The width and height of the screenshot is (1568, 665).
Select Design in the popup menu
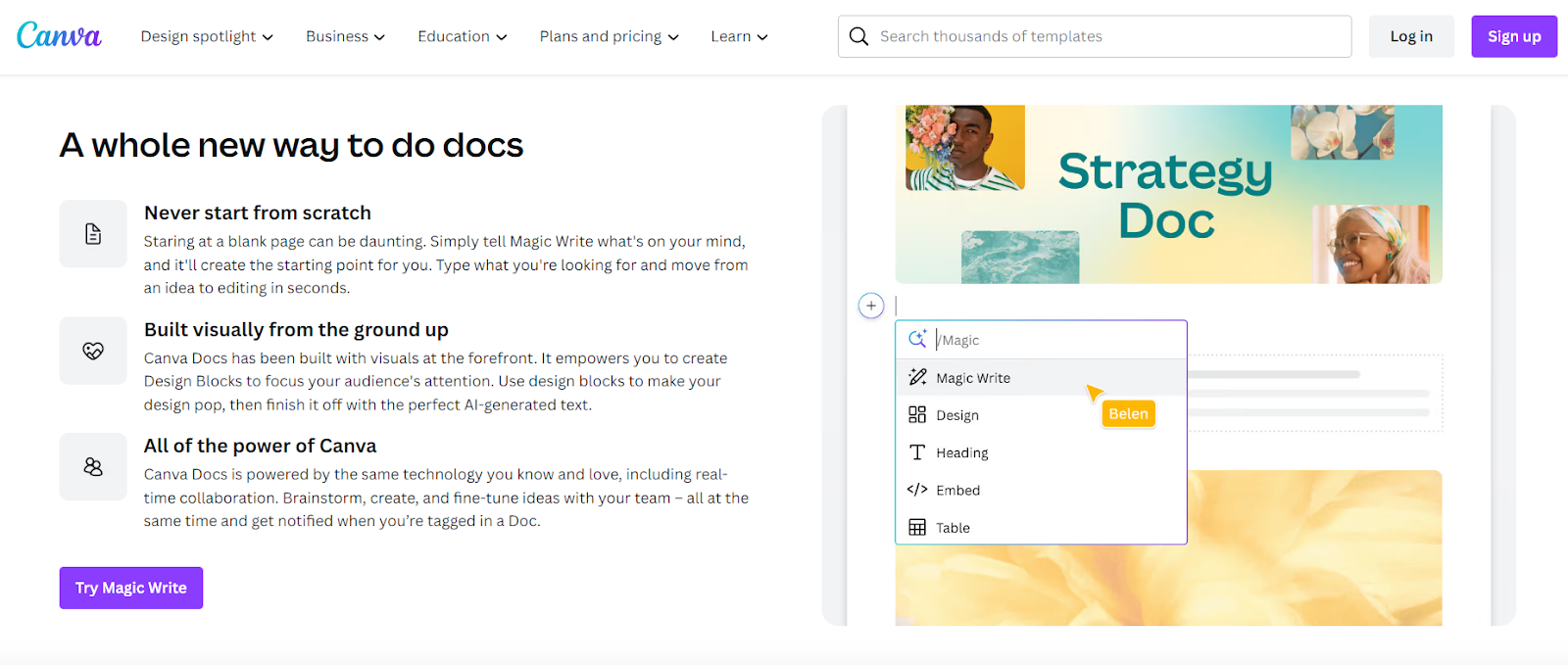pyautogui.click(x=1041, y=414)
